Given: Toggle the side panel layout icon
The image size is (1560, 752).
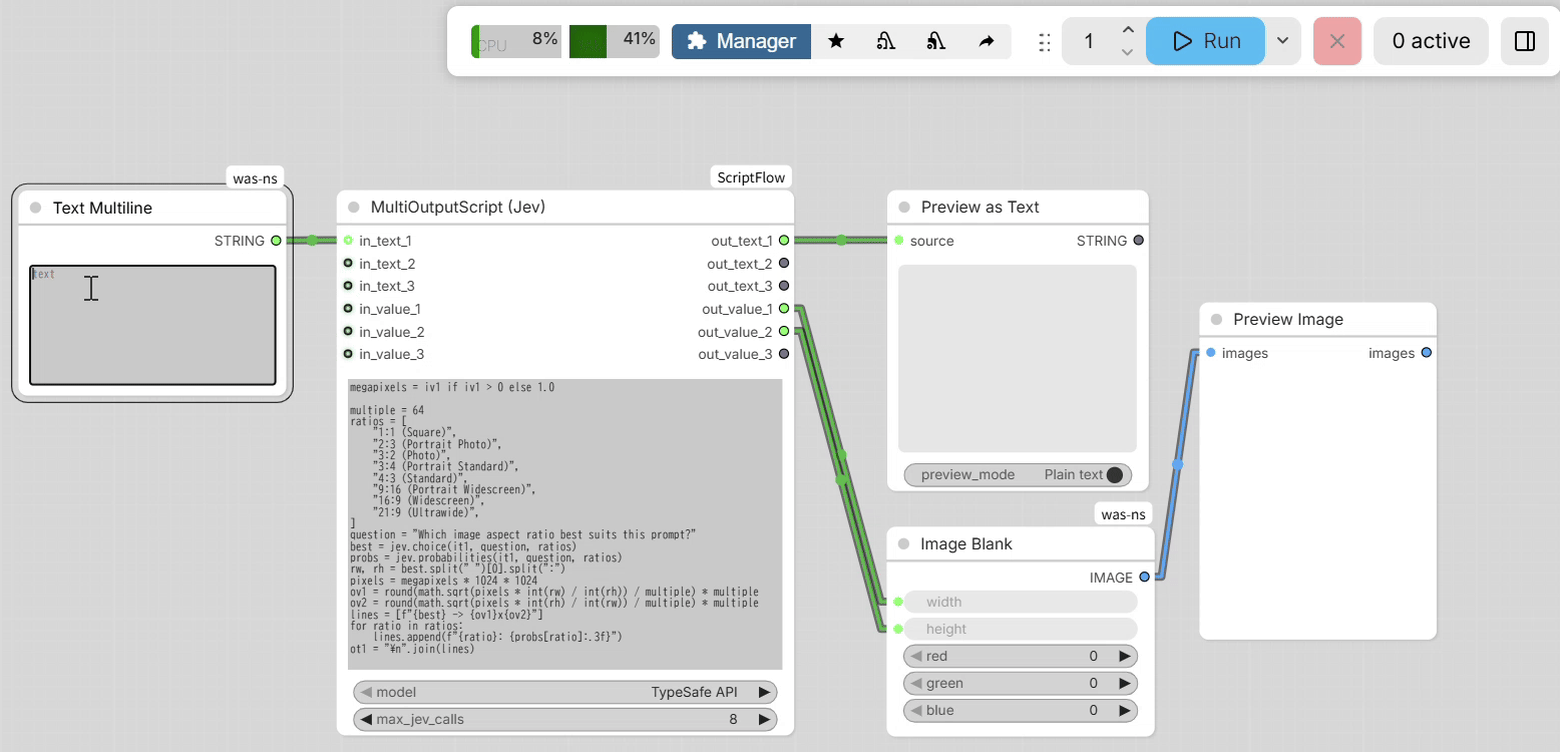Looking at the screenshot, I should 1525,41.
